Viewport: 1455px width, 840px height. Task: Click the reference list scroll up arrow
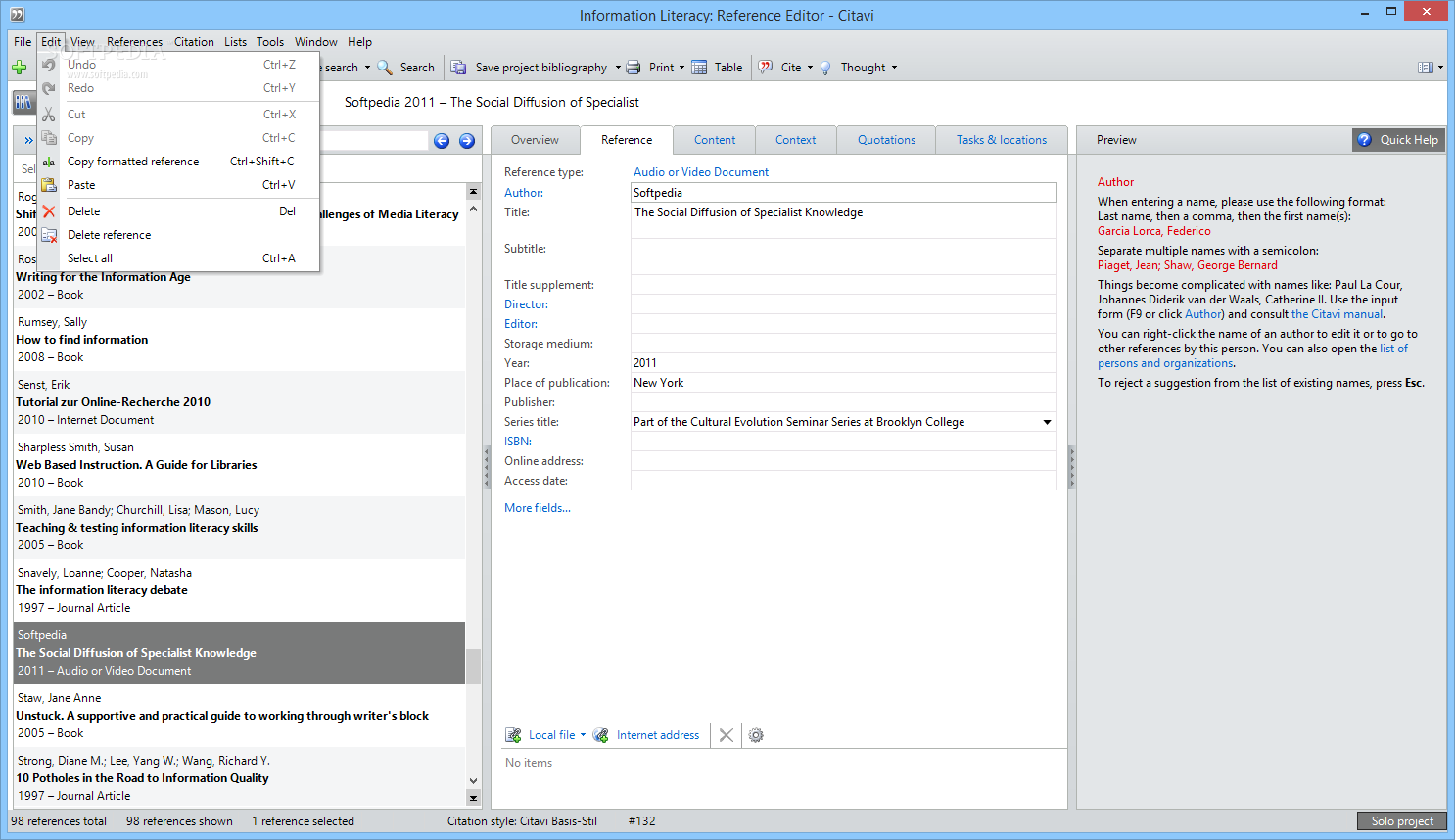(x=474, y=209)
